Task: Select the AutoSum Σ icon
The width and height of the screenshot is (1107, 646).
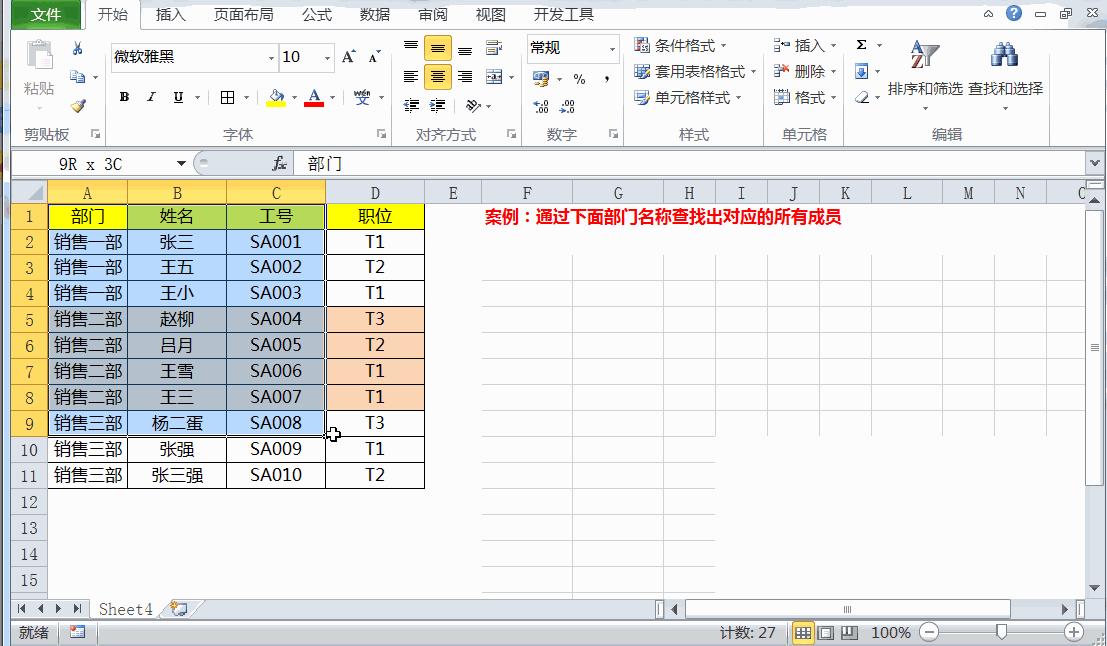Action: pos(861,45)
